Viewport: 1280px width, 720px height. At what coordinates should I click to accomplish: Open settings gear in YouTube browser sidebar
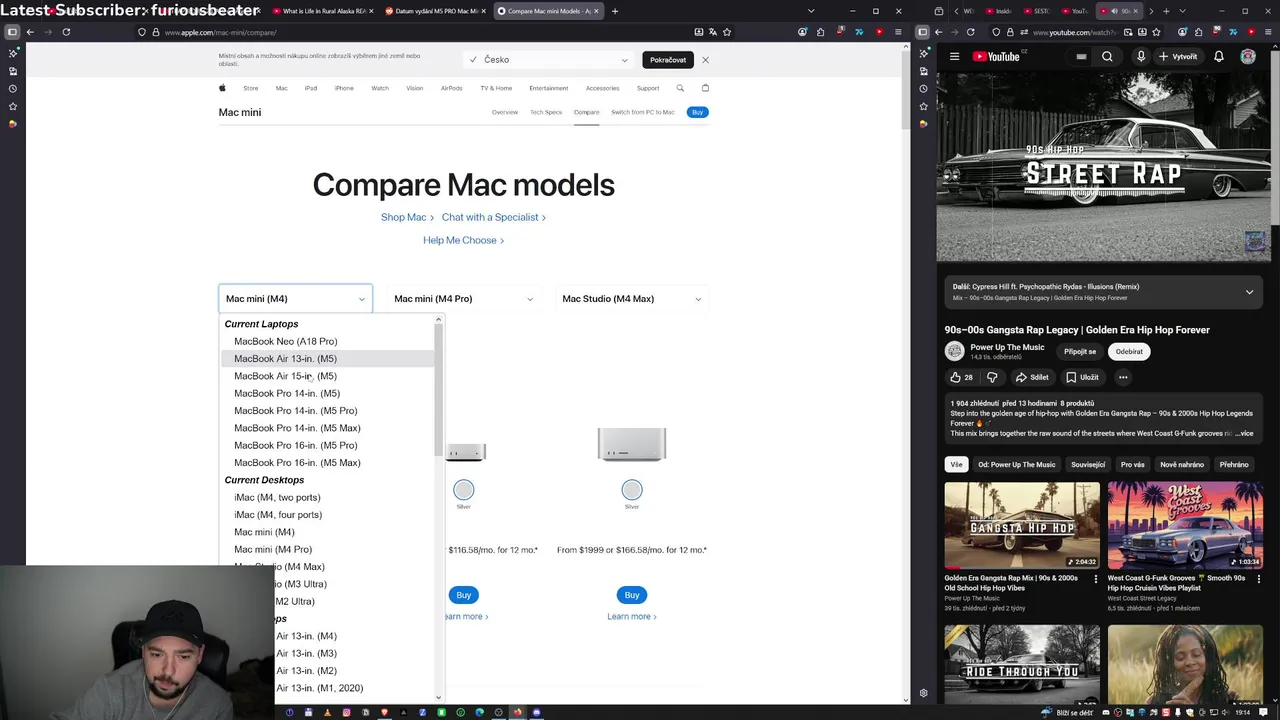click(923, 693)
